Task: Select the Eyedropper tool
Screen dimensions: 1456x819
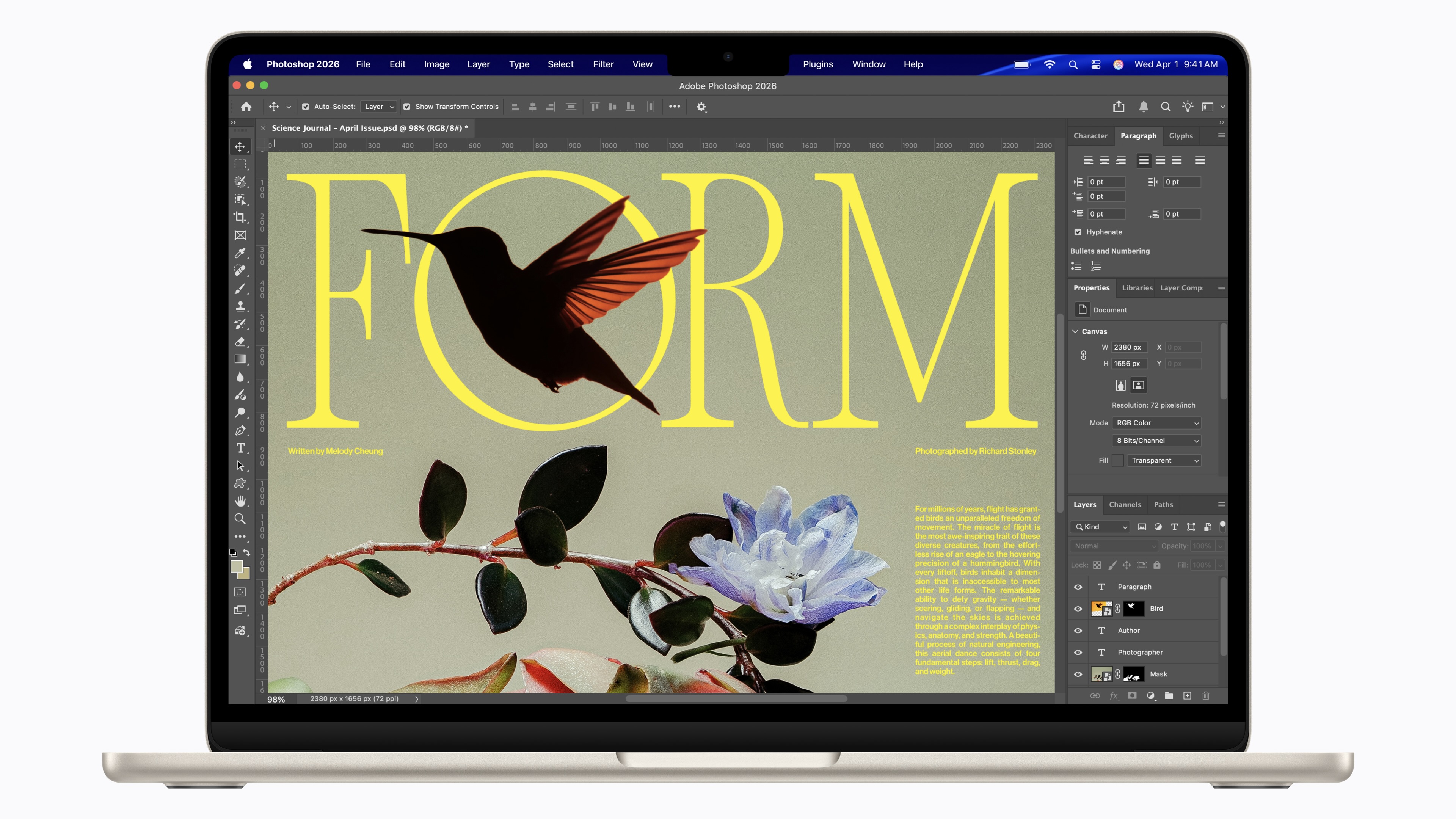Action: click(x=240, y=253)
